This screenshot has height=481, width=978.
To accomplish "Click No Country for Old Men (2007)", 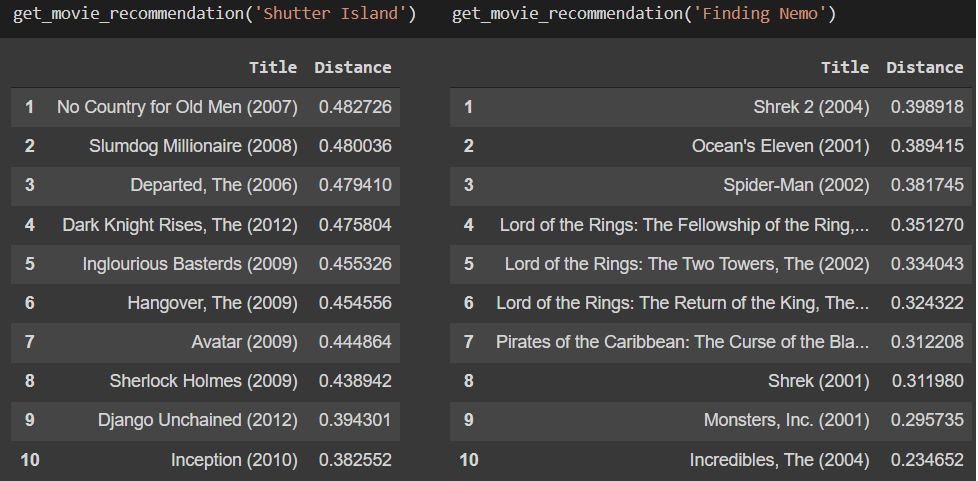I will (177, 107).
